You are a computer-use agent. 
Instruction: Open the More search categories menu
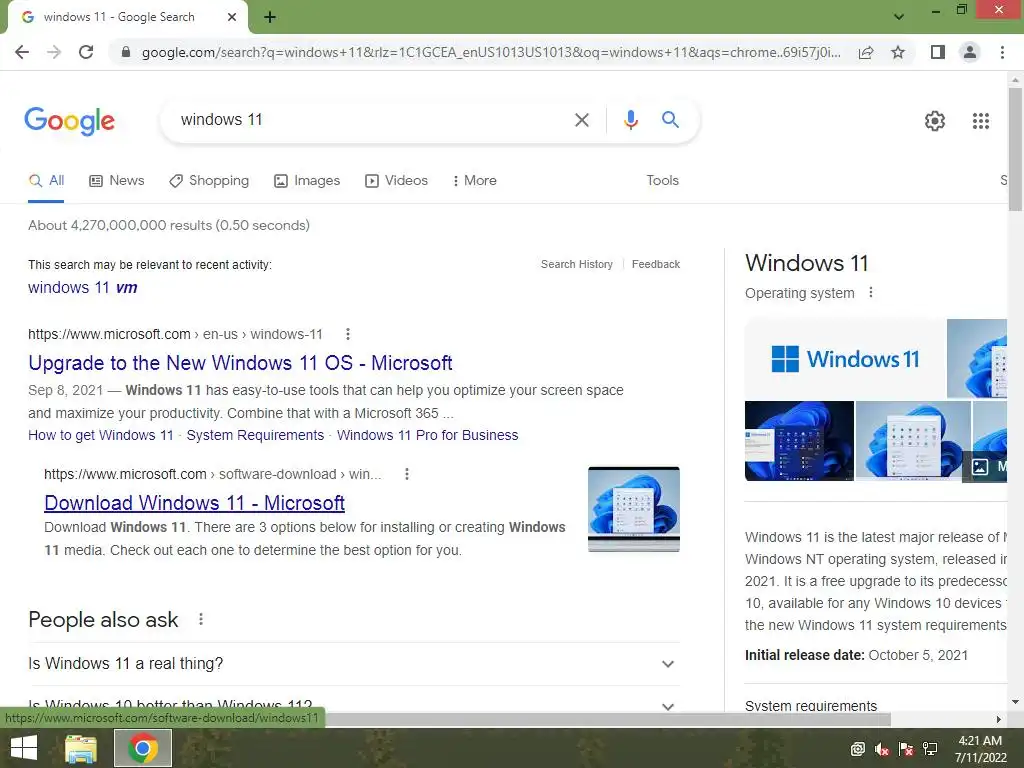(x=474, y=181)
